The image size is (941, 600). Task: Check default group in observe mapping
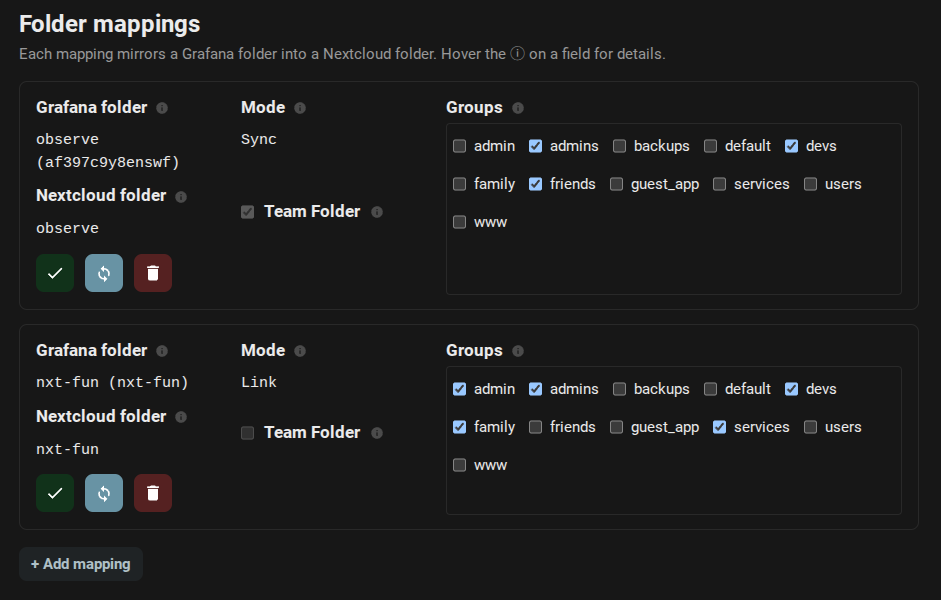[x=711, y=146]
